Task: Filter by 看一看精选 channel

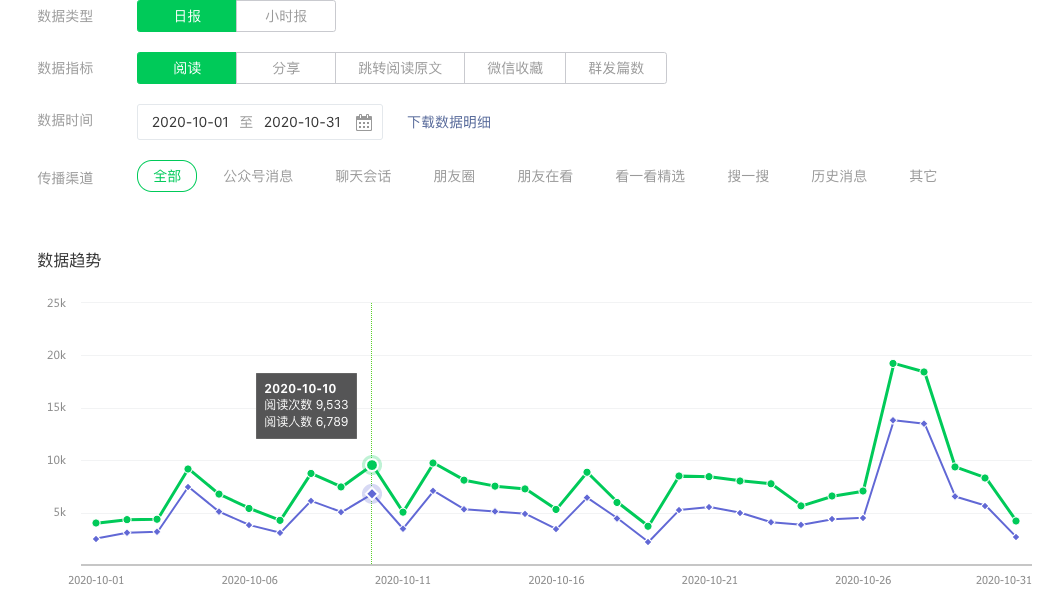Action: (x=650, y=177)
